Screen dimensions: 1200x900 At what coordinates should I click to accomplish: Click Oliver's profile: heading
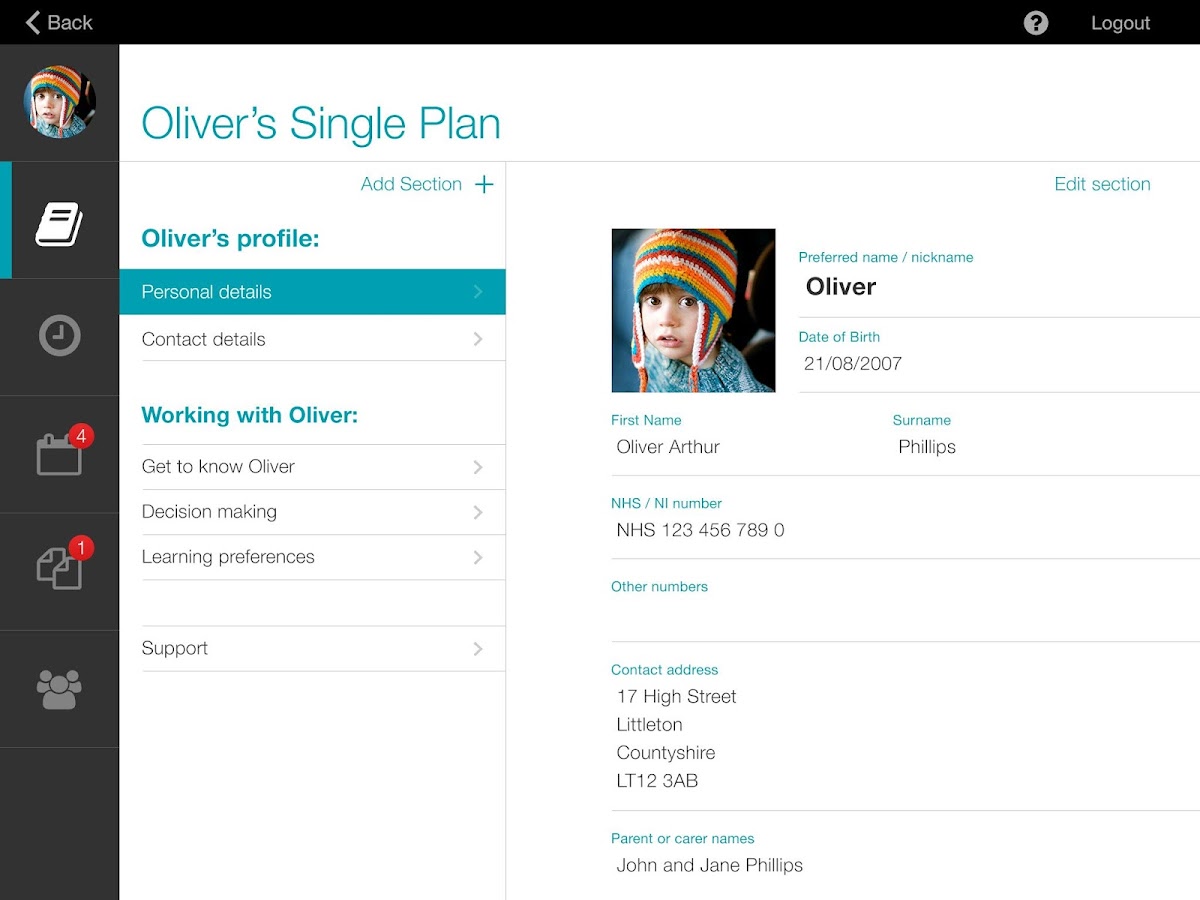coord(230,239)
